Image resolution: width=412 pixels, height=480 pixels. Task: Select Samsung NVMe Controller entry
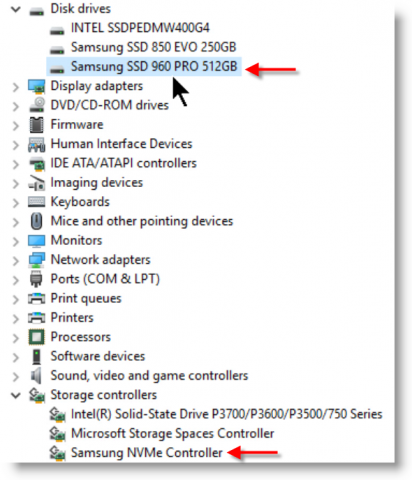click(146, 453)
